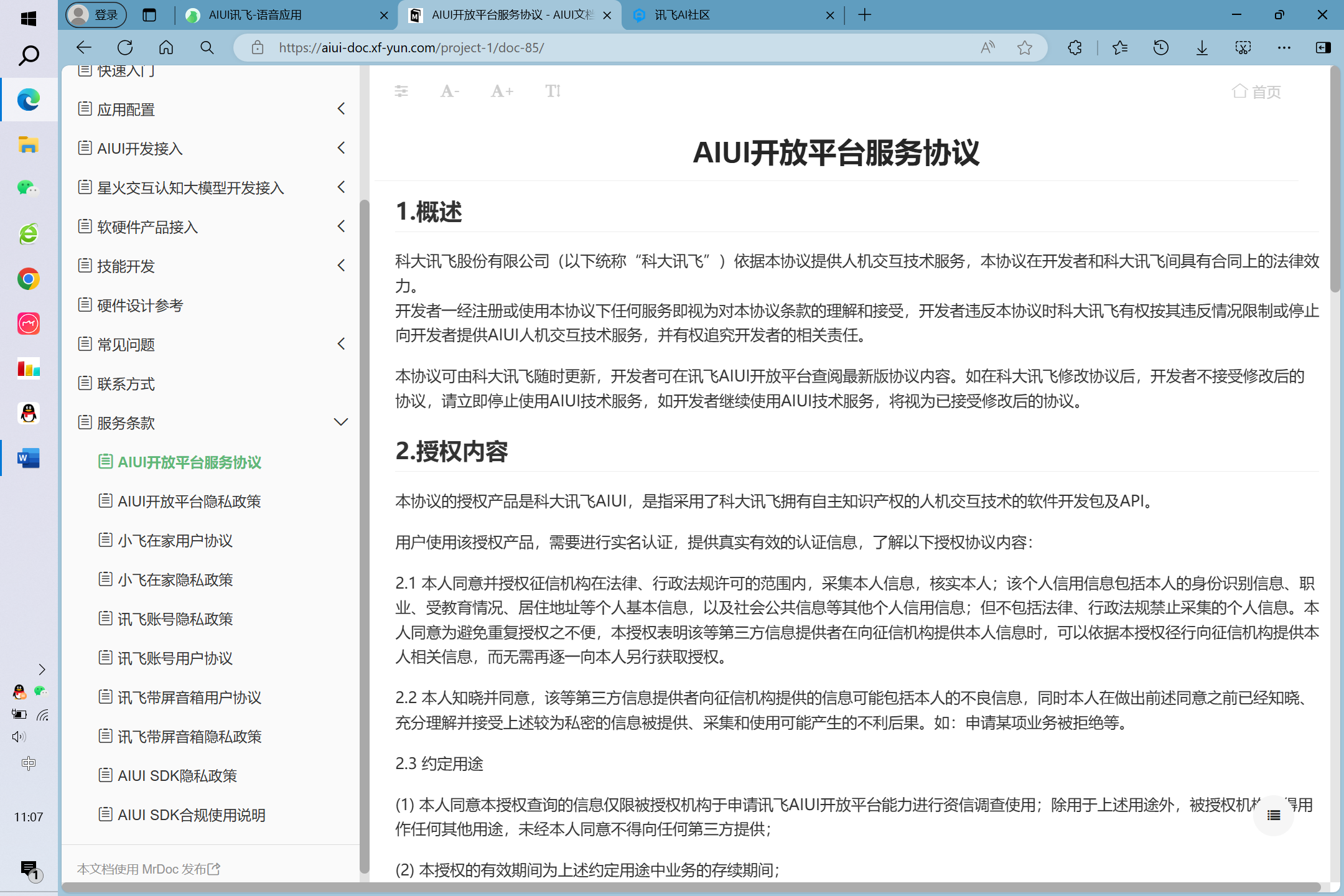
Task: Expand AIUI开发接入 section
Action: click(341, 148)
